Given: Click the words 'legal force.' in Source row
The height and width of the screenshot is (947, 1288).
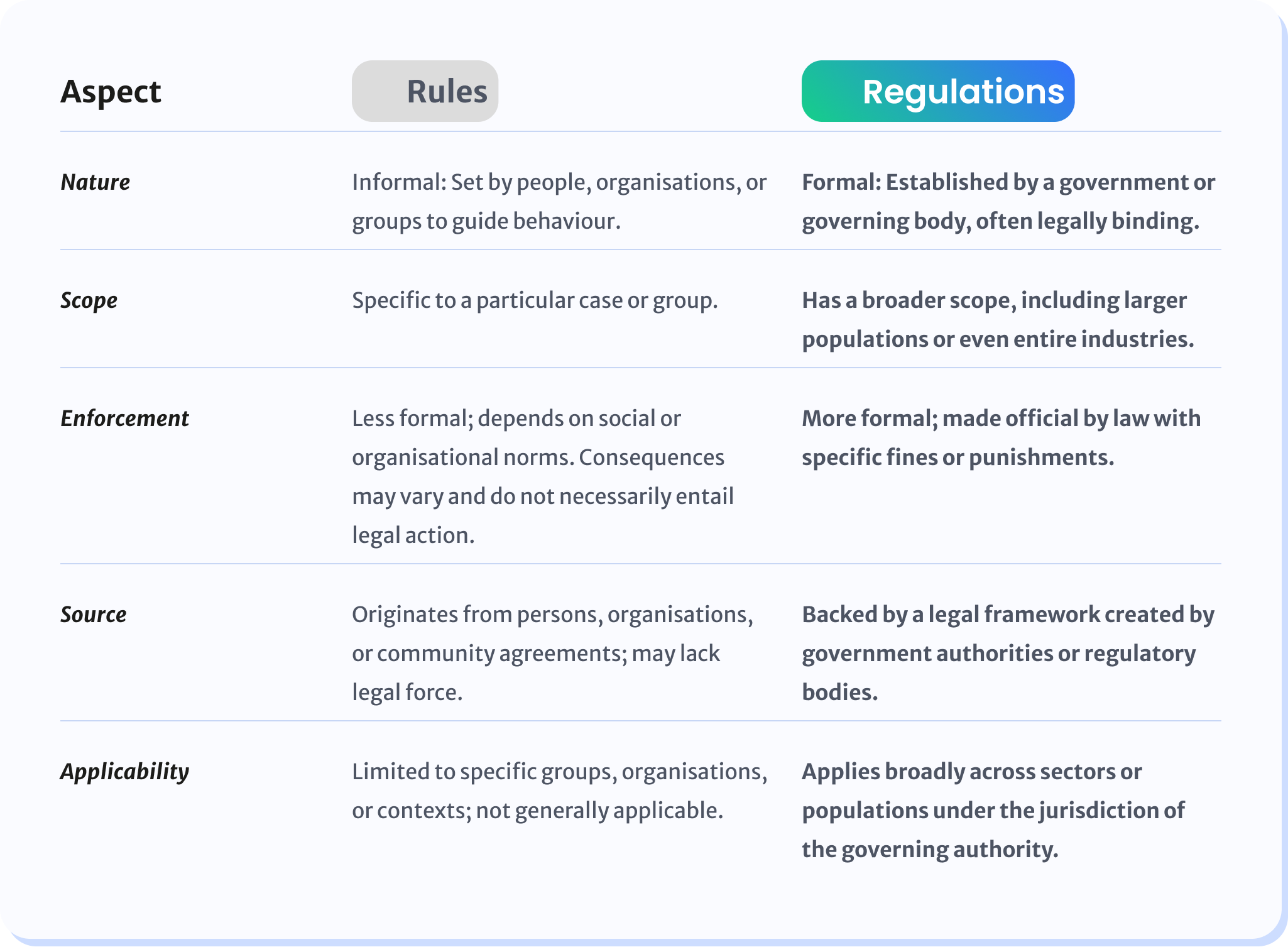Looking at the screenshot, I should point(407,692).
